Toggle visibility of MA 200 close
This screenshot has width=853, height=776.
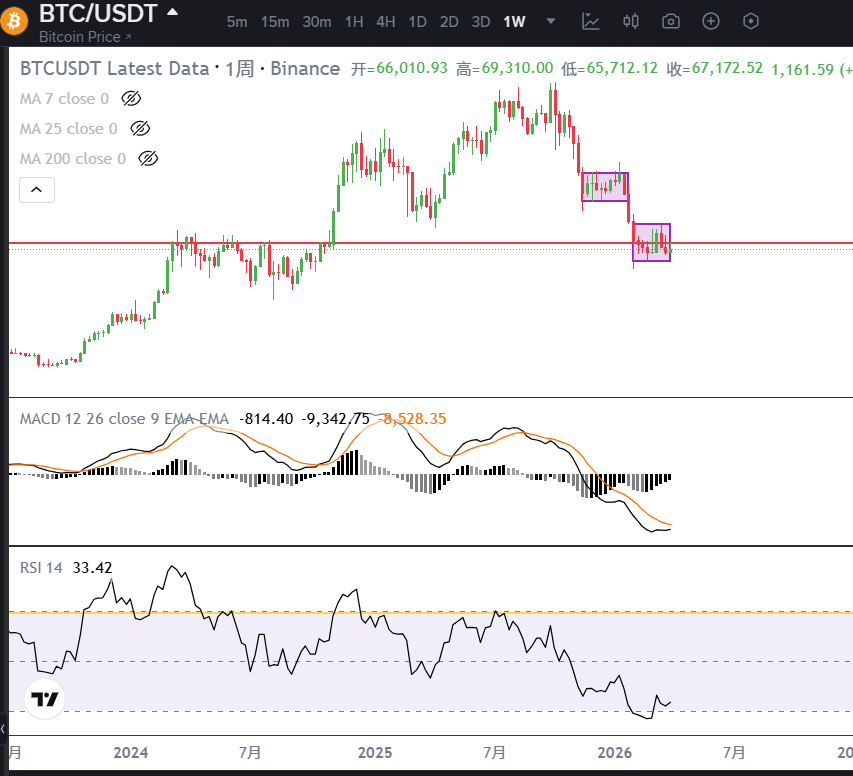coord(148,158)
